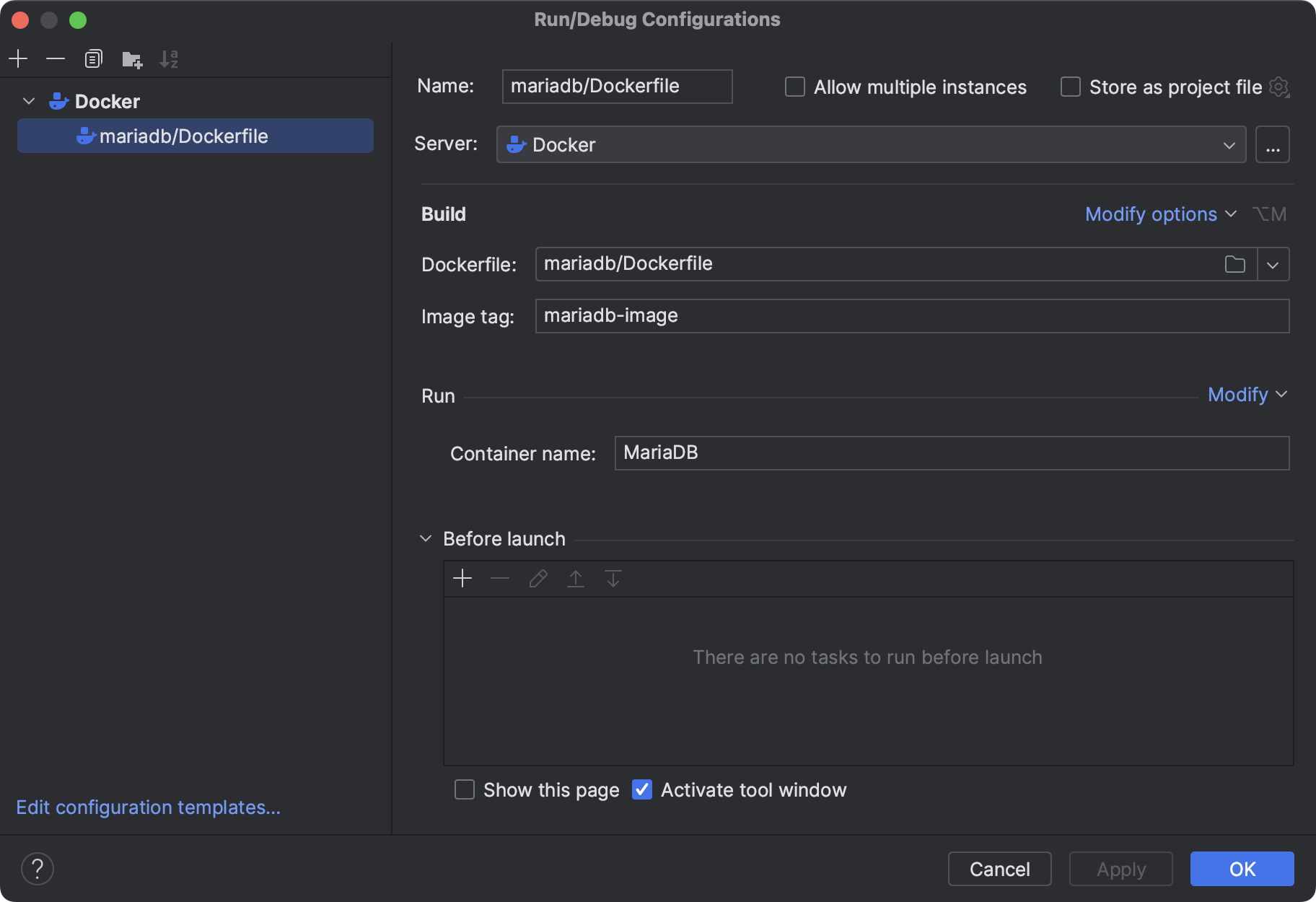Create a new configuration folder
The width and height of the screenshot is (1316, 902).
coord(132,59)
